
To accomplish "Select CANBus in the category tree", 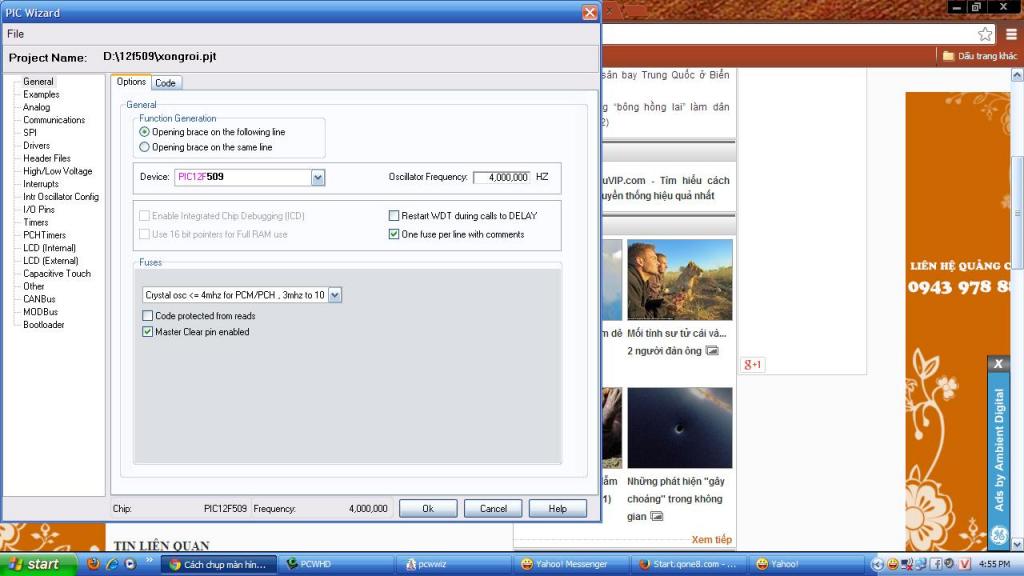I will pyautogui.click(x=39, y=299).
